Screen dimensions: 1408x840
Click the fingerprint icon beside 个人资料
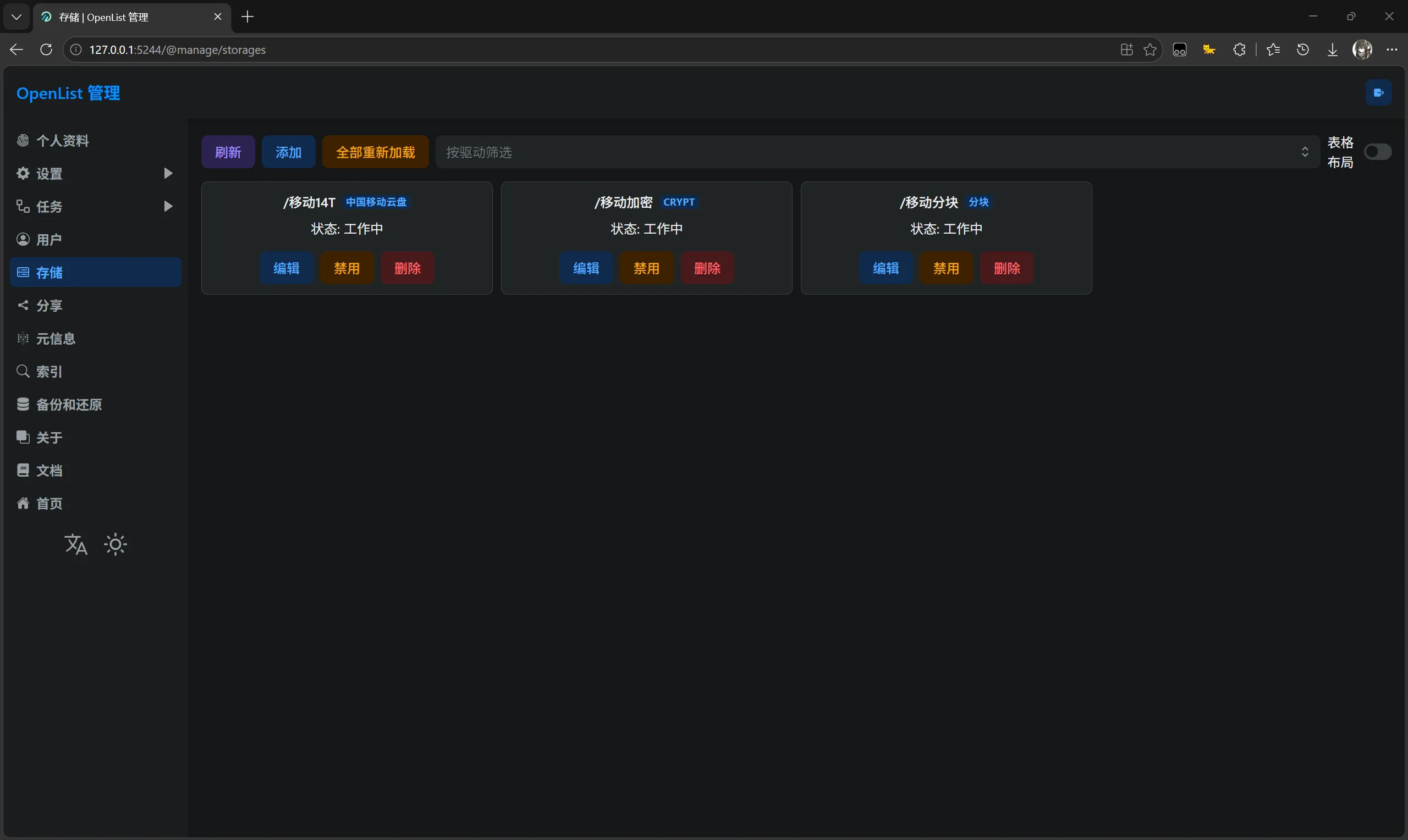pyautogui.click(x=23, y=140)
